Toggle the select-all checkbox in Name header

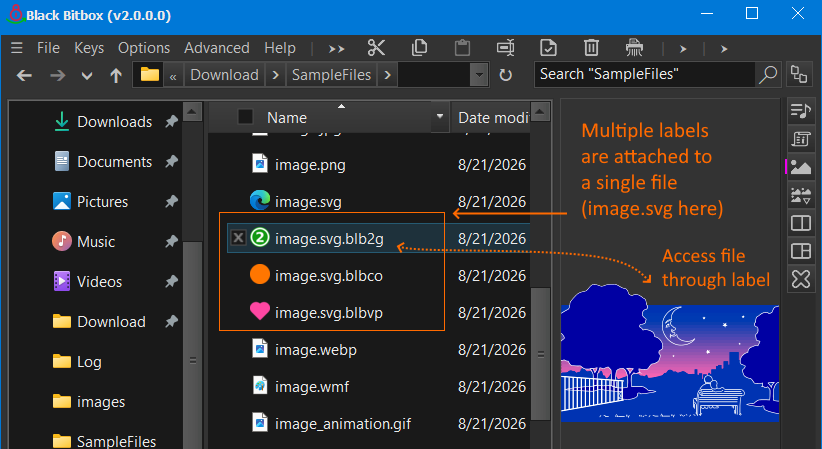click(245, 116)
